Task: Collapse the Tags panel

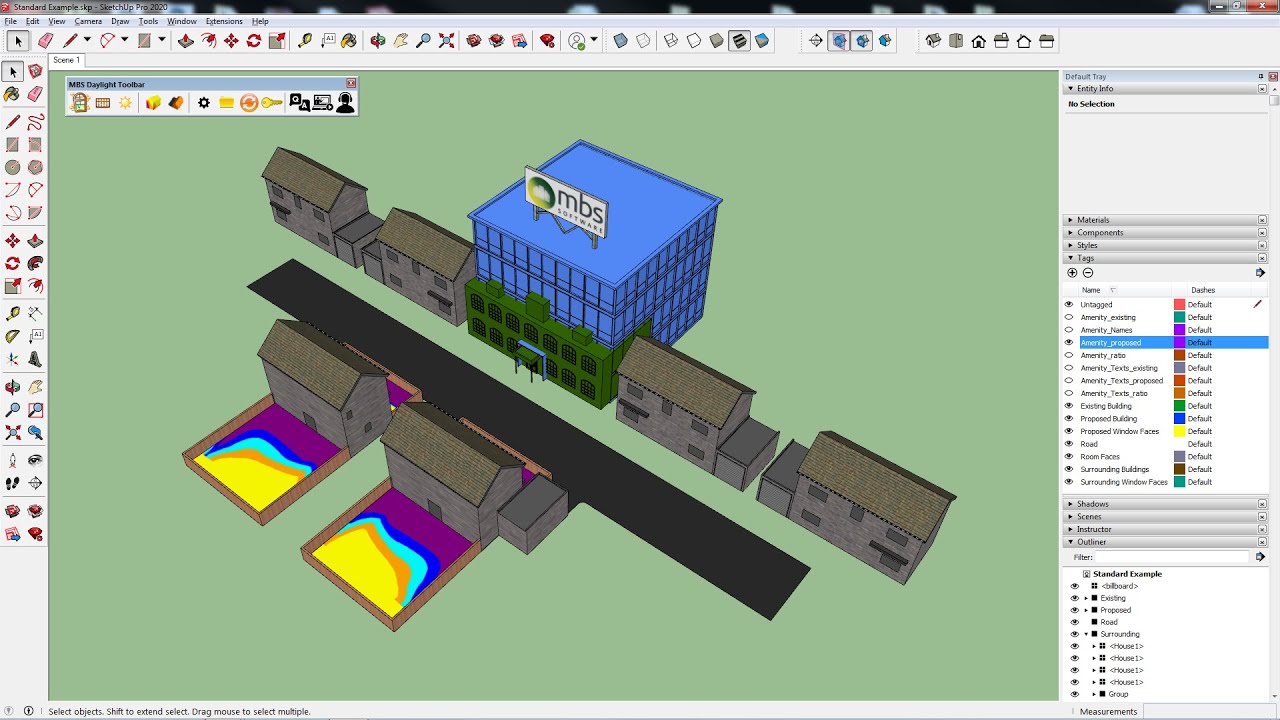Action: [x=1165, y=258]
